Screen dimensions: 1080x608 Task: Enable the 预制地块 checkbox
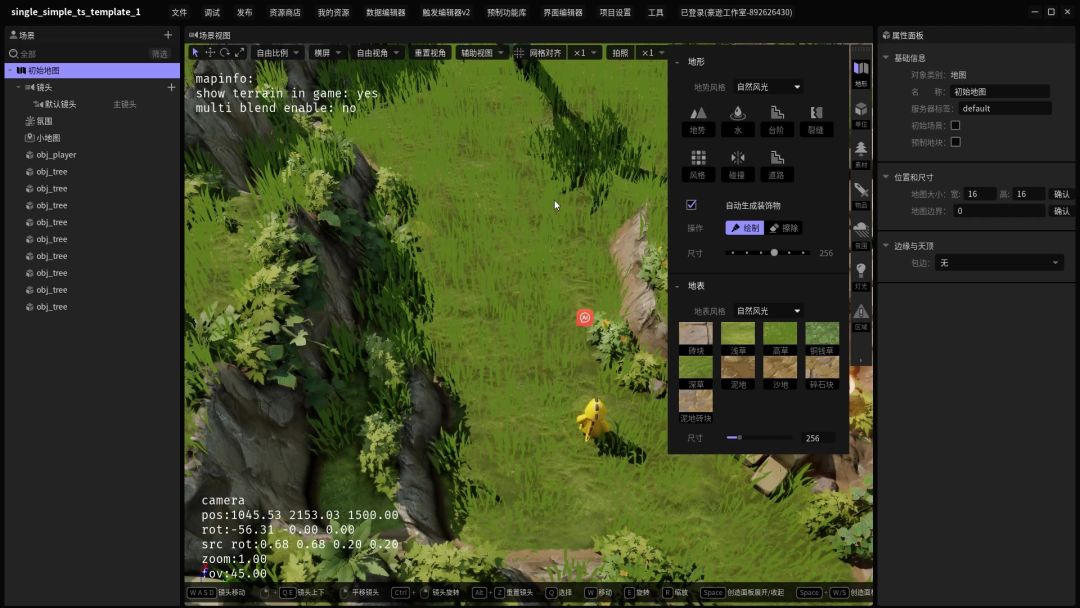(955, 142)
